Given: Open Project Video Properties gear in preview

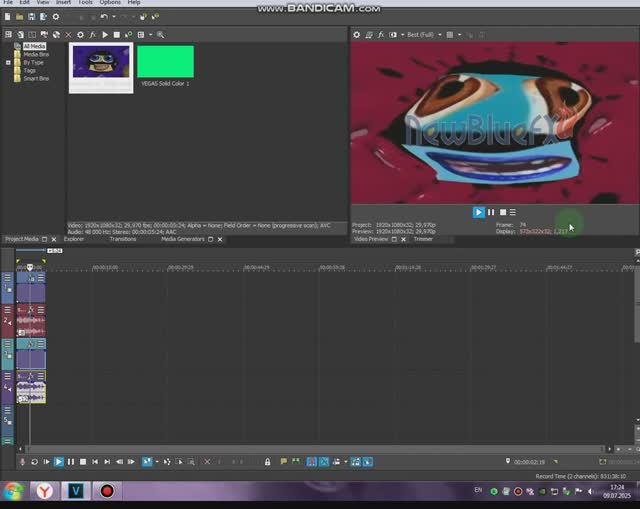Looking at the screenshot, I should [357, 35].
